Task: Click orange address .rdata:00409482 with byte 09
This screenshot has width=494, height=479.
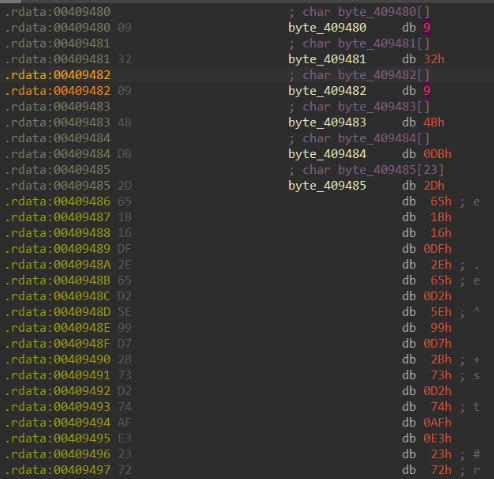Action: click(x=57, y=91)
